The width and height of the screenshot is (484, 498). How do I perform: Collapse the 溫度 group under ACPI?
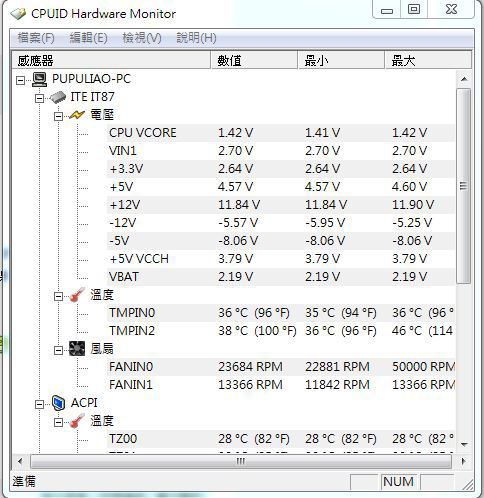pyautogui.click(x=58, y=422)
